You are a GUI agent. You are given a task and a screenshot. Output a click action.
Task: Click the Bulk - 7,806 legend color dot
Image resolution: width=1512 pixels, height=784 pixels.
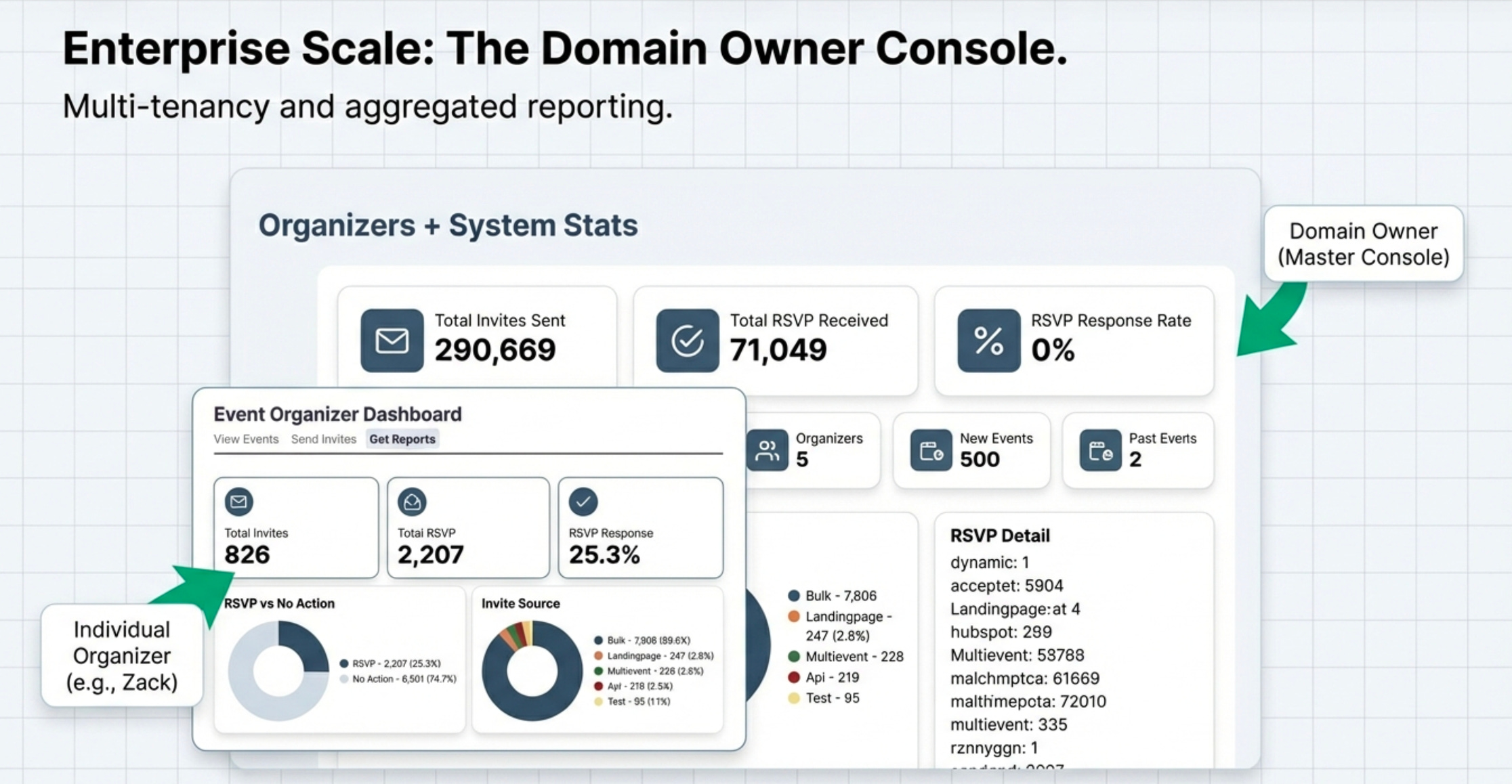click(x=794, y=596)
